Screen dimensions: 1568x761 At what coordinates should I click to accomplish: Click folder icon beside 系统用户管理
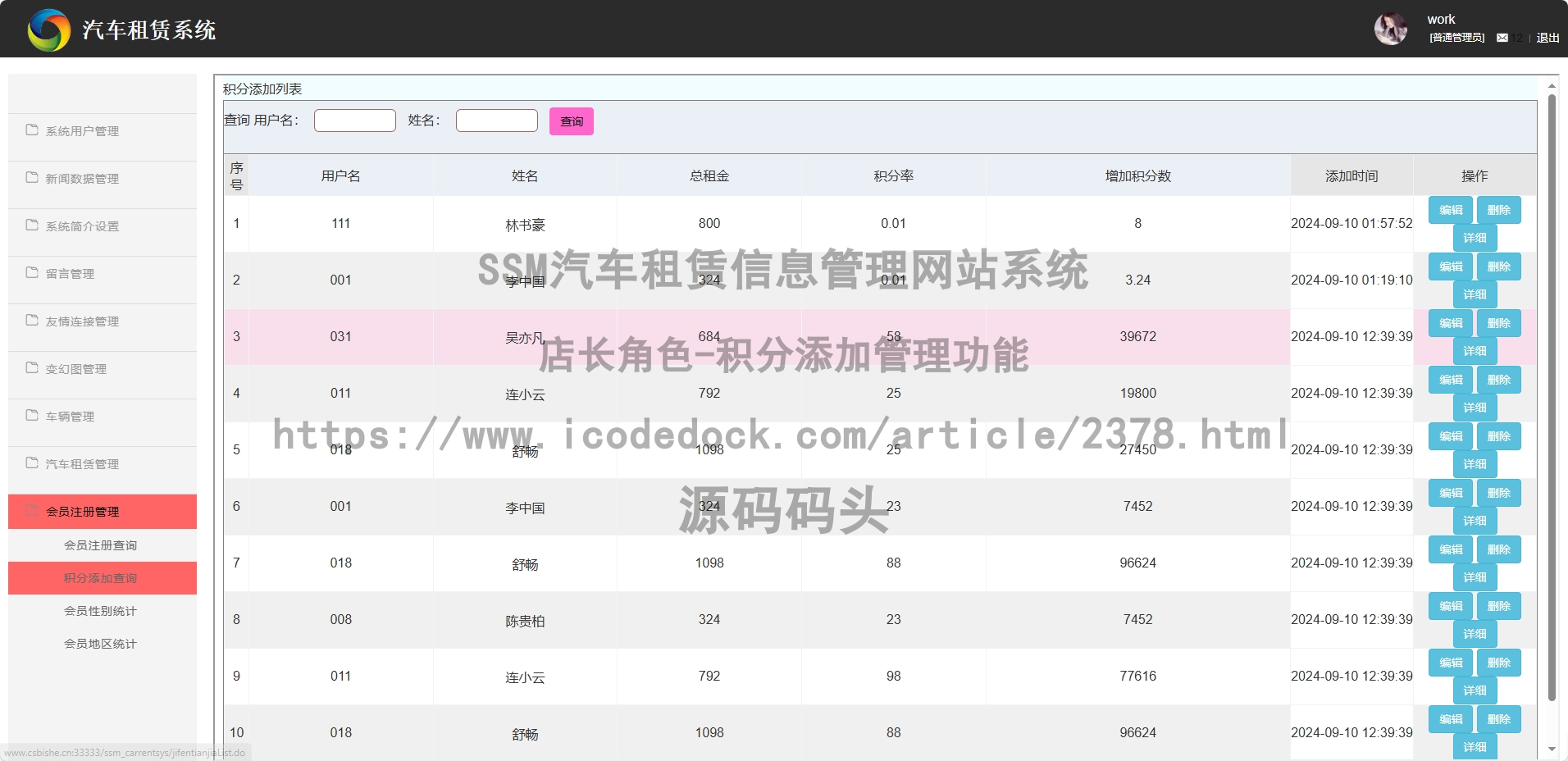click(x=32, y=130)
